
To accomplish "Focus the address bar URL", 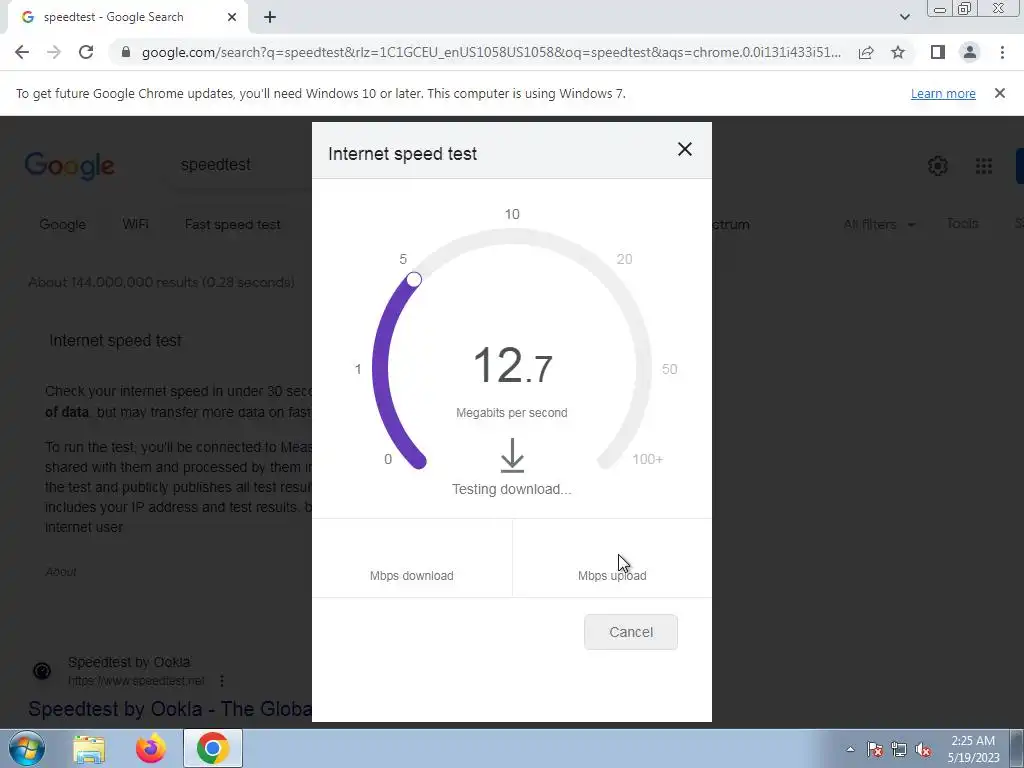I will [x=491, y=52].
